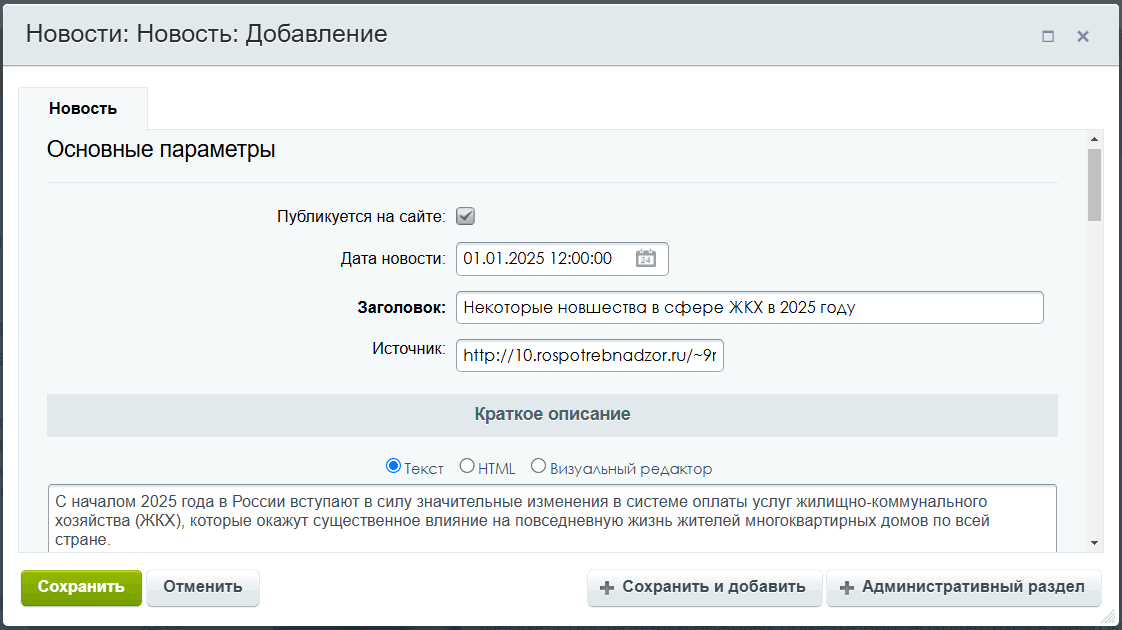Close the dialog with the X icon

[1082, 36]
